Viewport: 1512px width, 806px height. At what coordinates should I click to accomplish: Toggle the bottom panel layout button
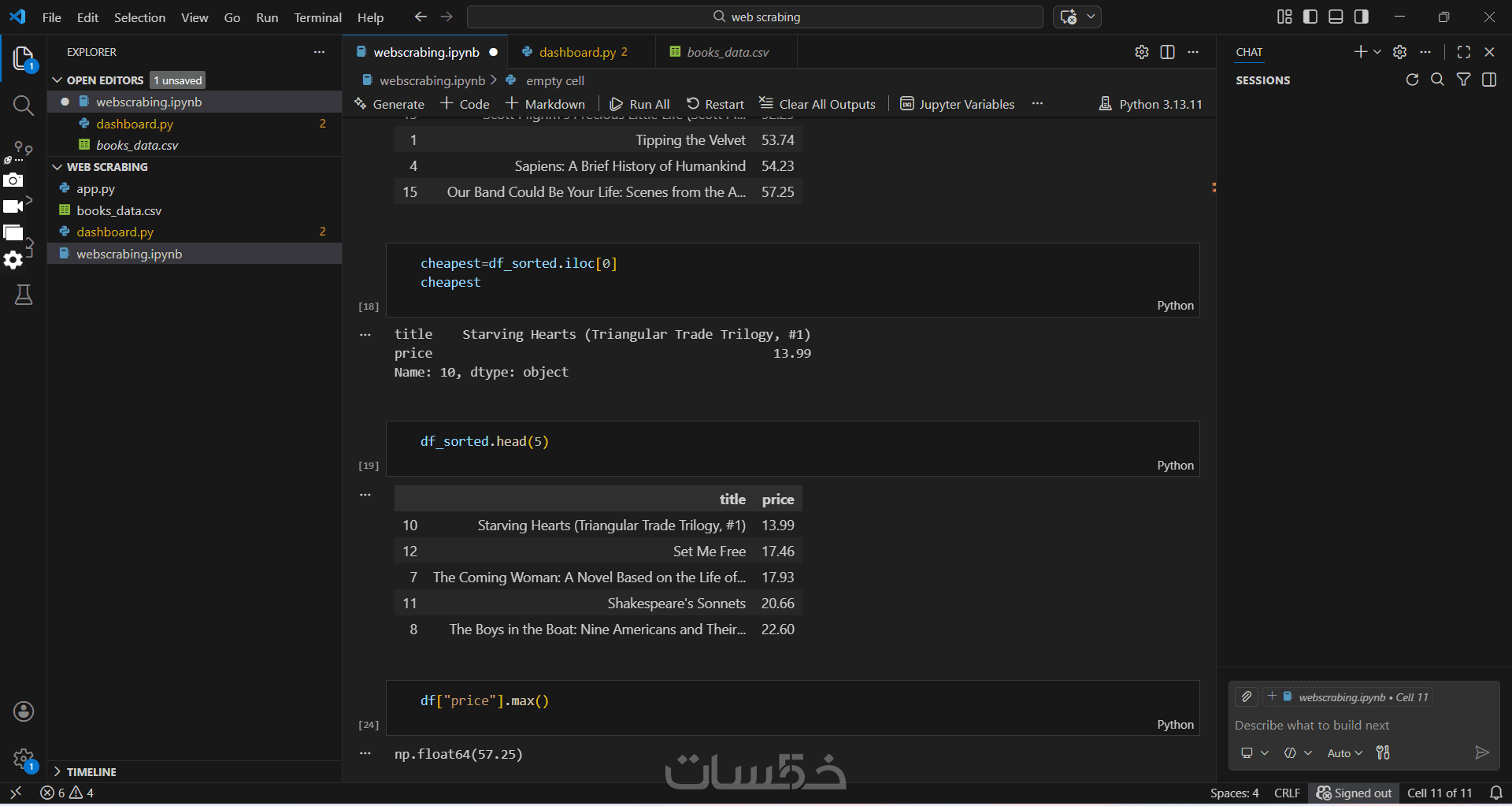click(x=1336, y=17)
